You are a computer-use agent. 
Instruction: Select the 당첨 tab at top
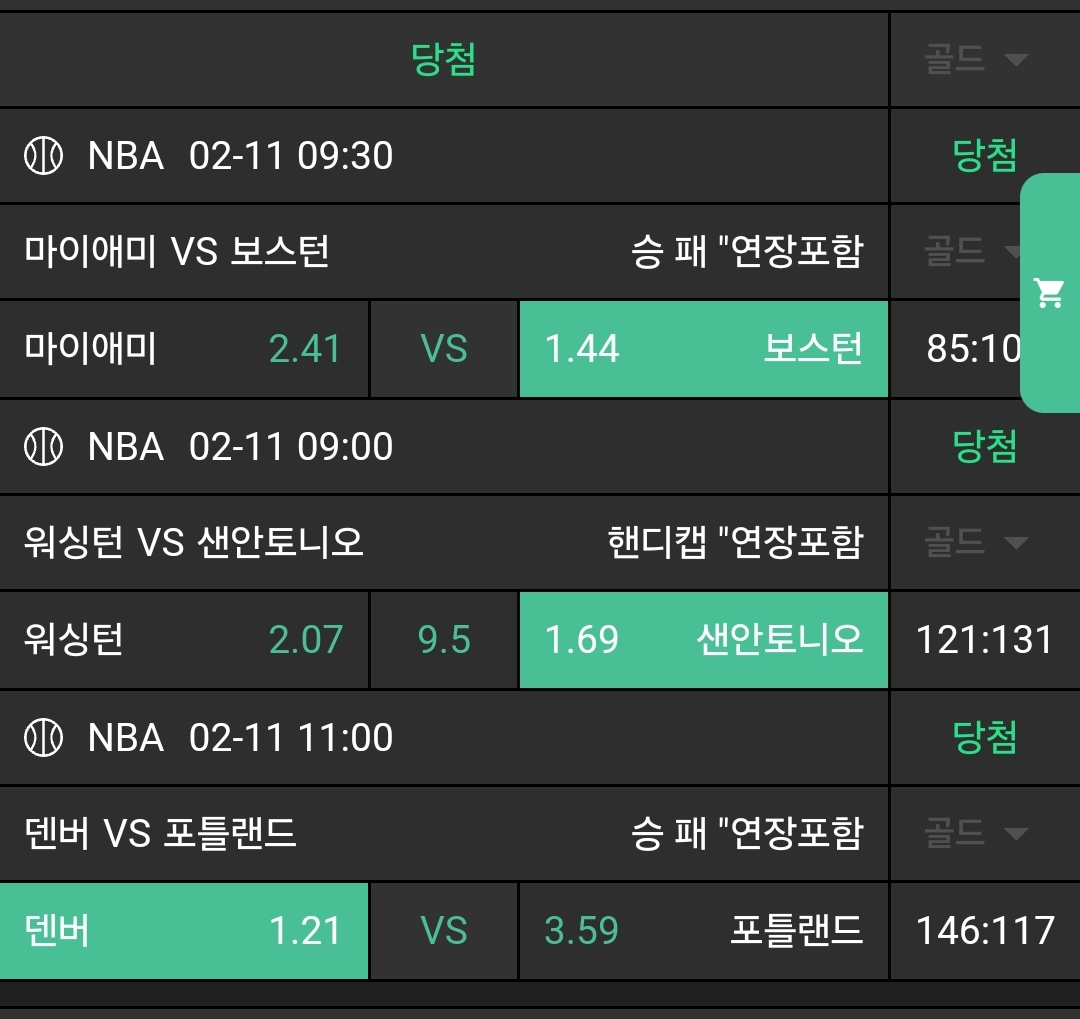point(444,59)
